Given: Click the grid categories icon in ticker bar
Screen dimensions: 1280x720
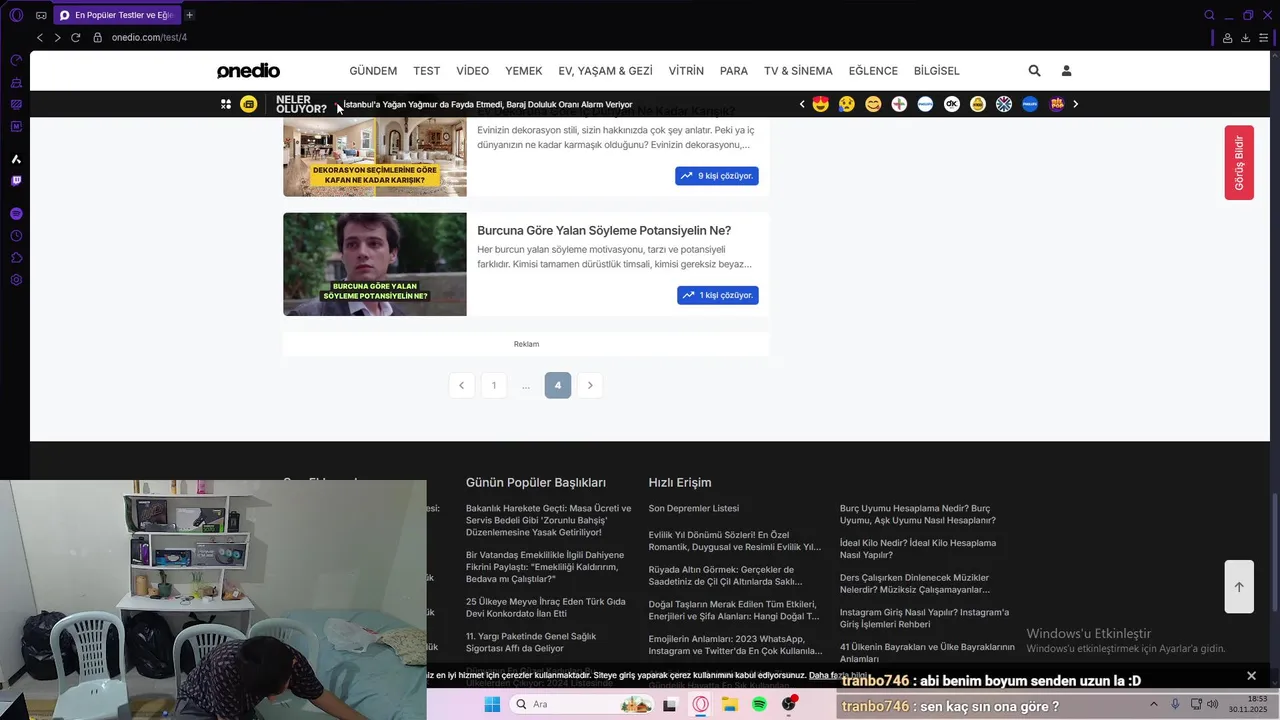Looking at the screenshot, I should [226, 104].
